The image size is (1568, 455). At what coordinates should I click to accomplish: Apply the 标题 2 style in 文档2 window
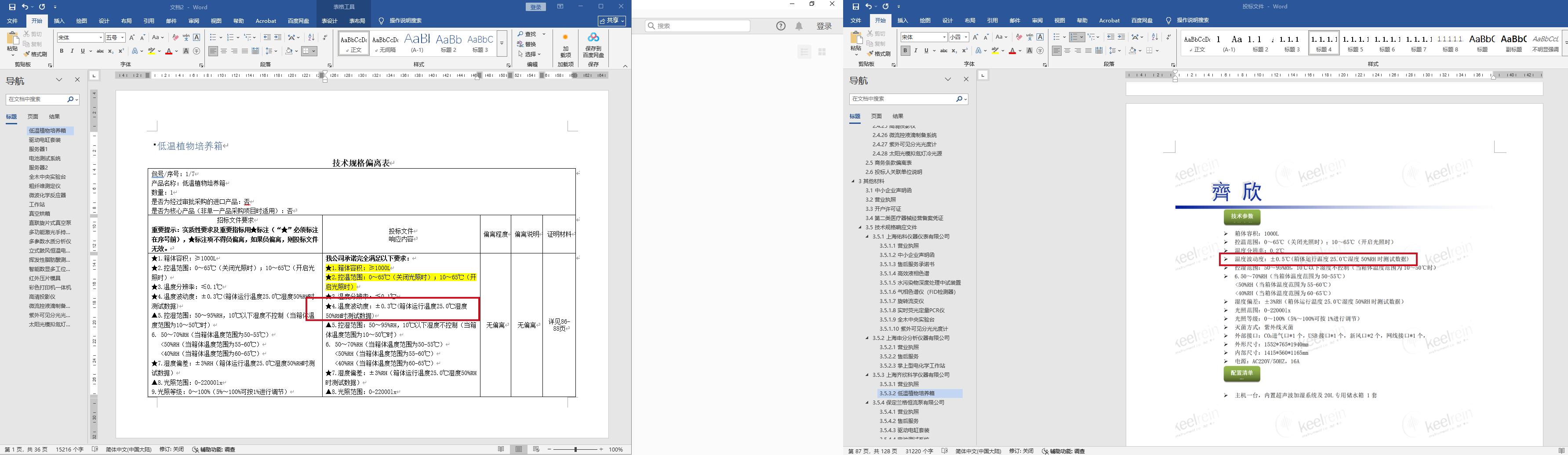449,43
